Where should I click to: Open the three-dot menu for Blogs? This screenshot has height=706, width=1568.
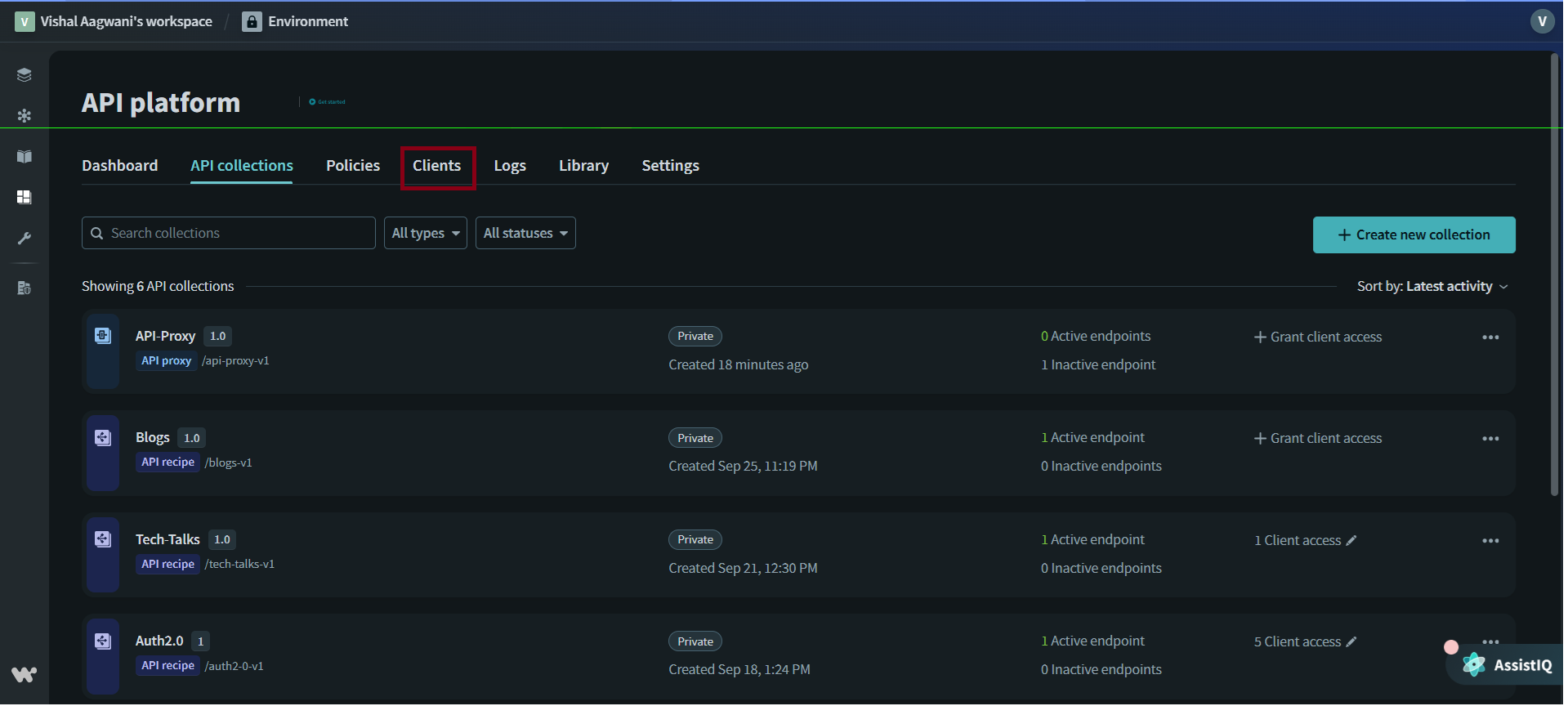click(x=1490, y=439)
